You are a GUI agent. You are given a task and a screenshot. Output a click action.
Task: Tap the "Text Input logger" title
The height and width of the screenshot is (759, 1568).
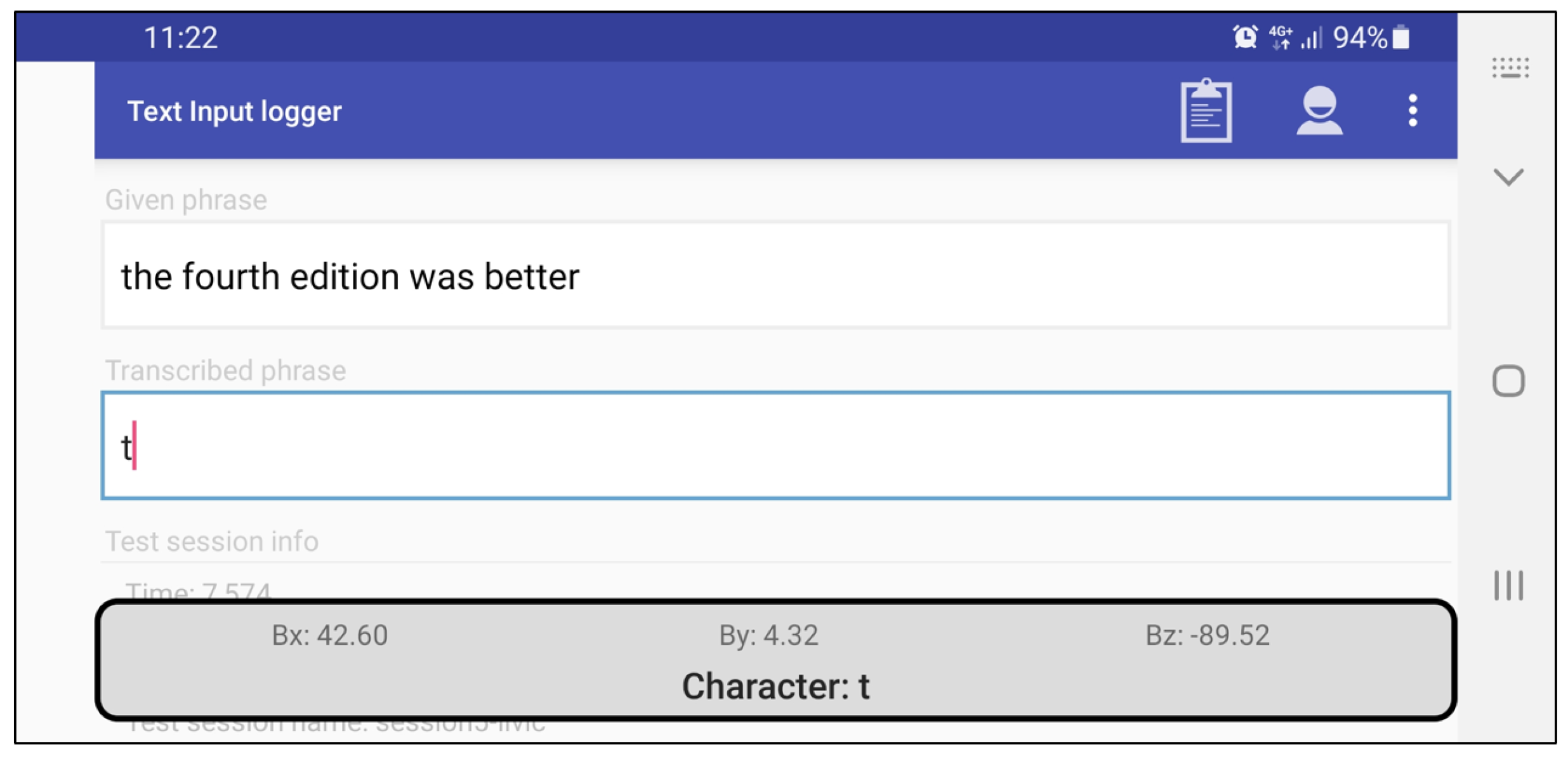234,112
